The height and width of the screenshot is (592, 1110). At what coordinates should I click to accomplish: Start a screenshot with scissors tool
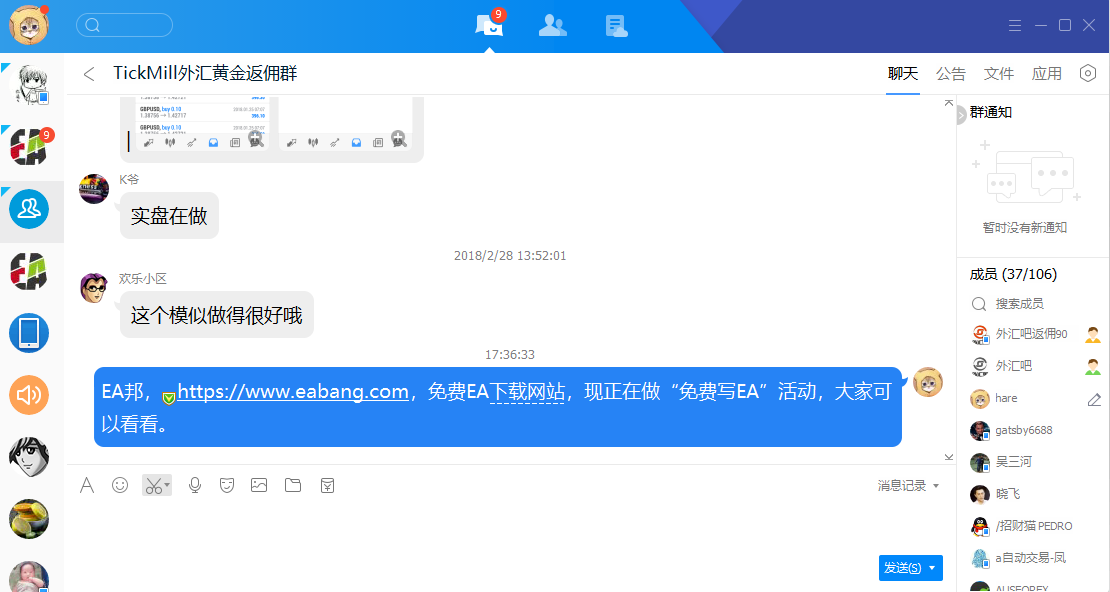(153, 486)
